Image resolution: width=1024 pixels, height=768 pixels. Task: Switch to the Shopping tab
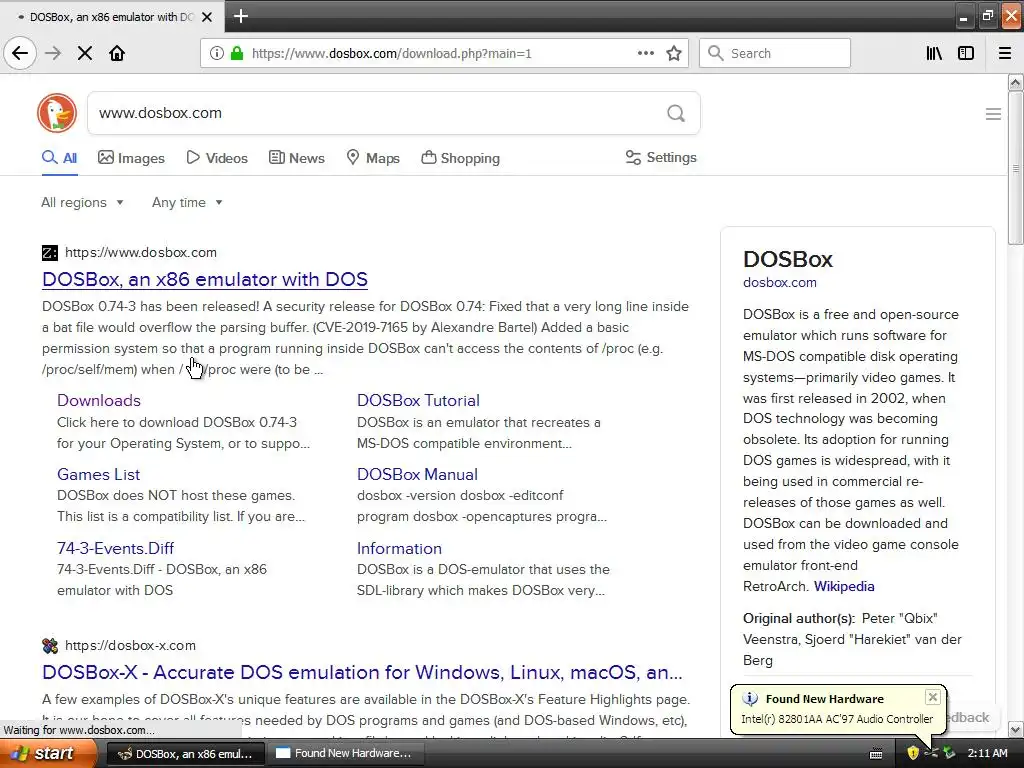(x=460, y=158)
